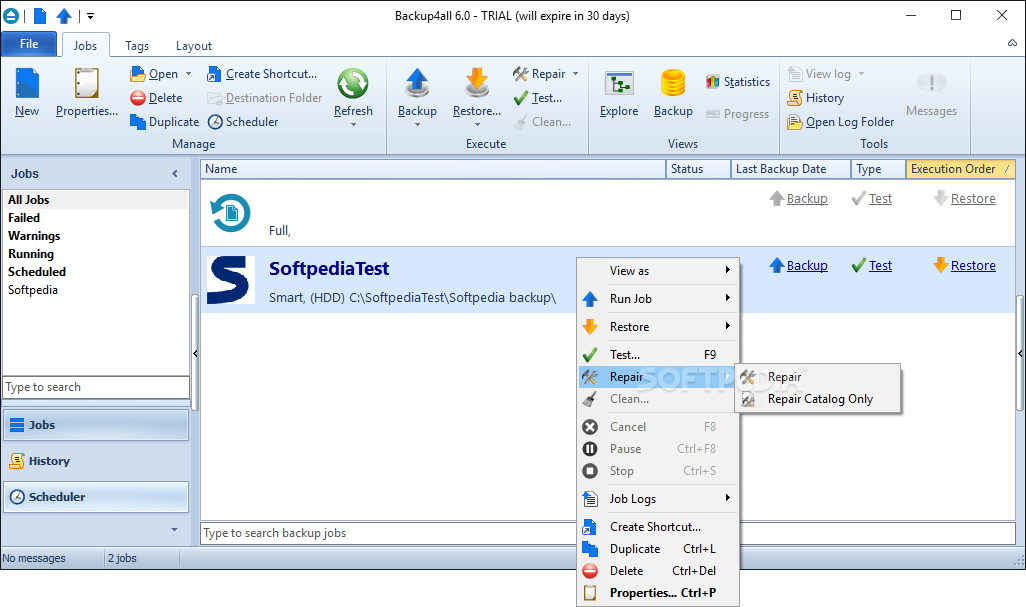Open the Scheduler from the Manage group
The image size is (1026, 607).
pos(243,122)
